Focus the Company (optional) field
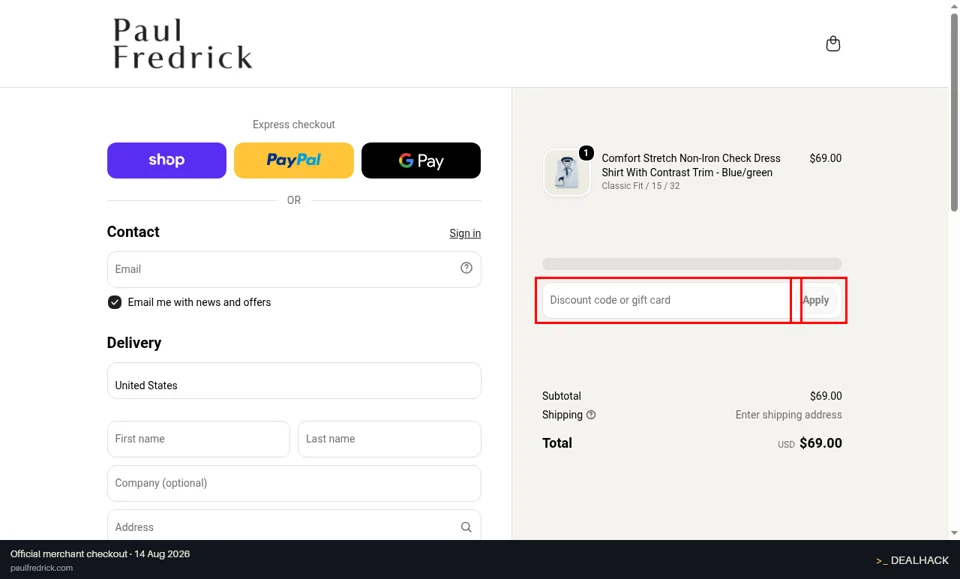 294,484
